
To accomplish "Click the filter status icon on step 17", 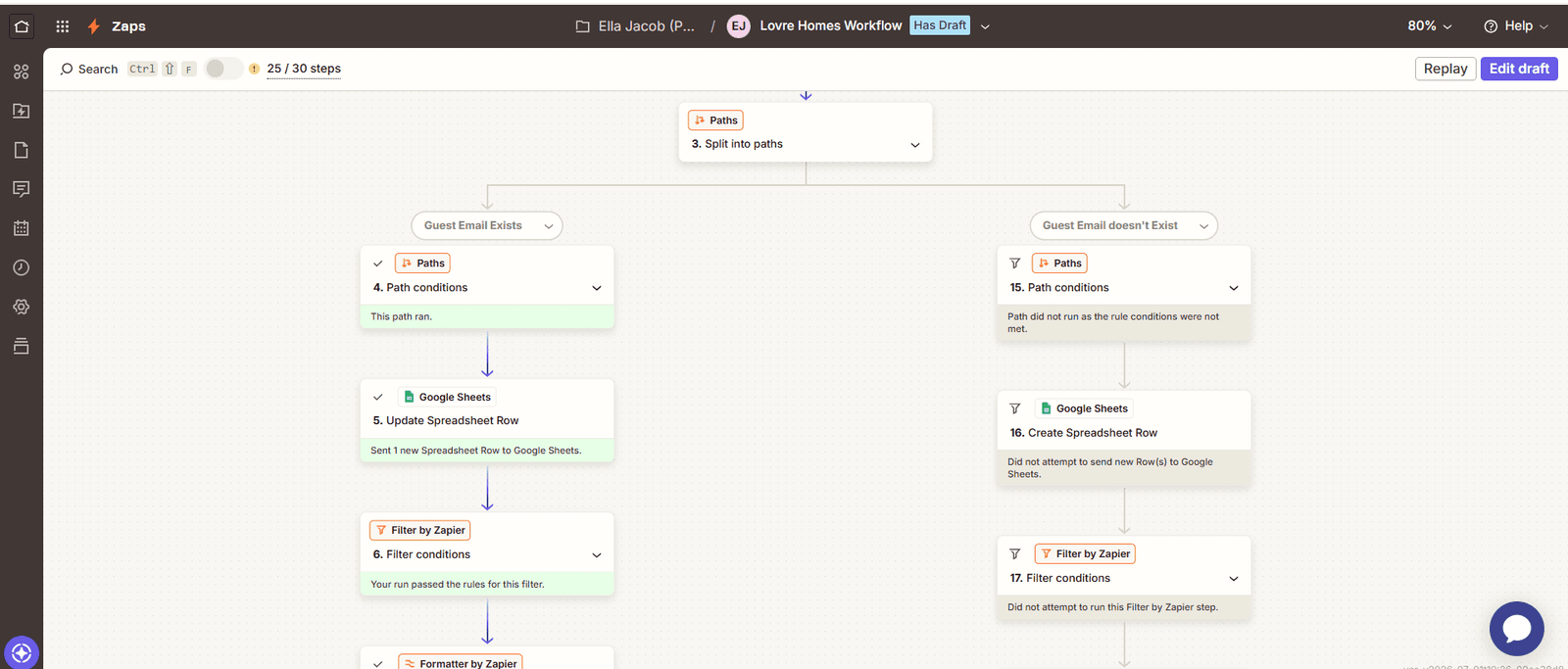I will pyautogui.click(x=1015, y=553).
